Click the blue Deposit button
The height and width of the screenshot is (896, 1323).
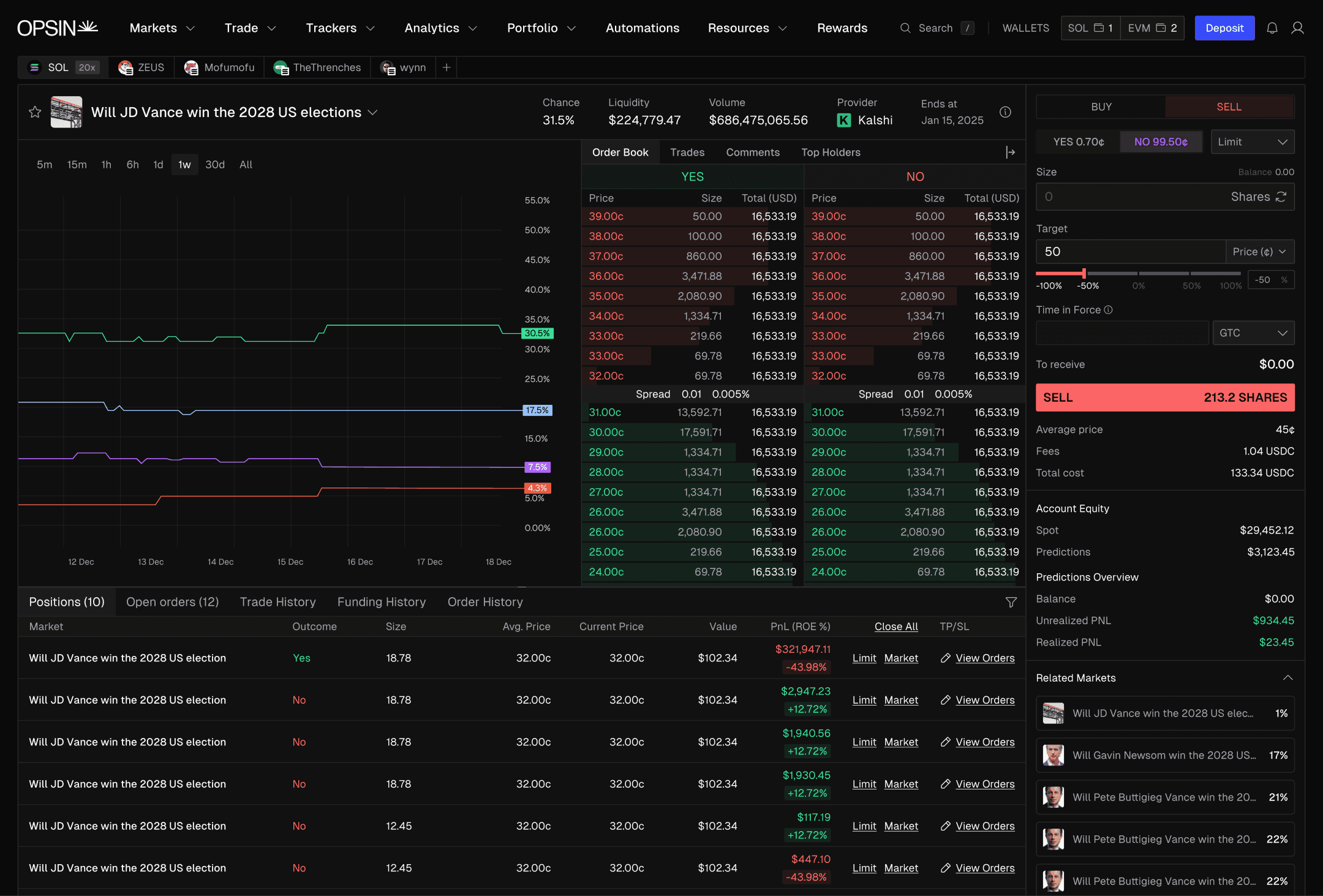click(1224, 28)
